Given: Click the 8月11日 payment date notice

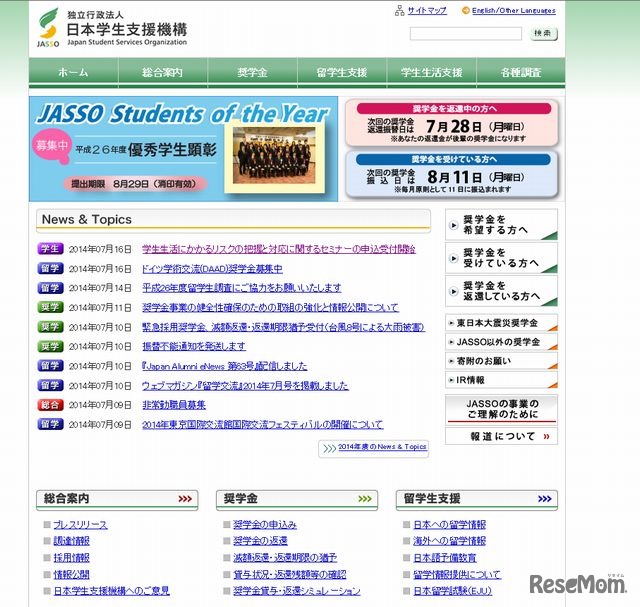Looking at the screenshot, I should (x=452, y=174).
